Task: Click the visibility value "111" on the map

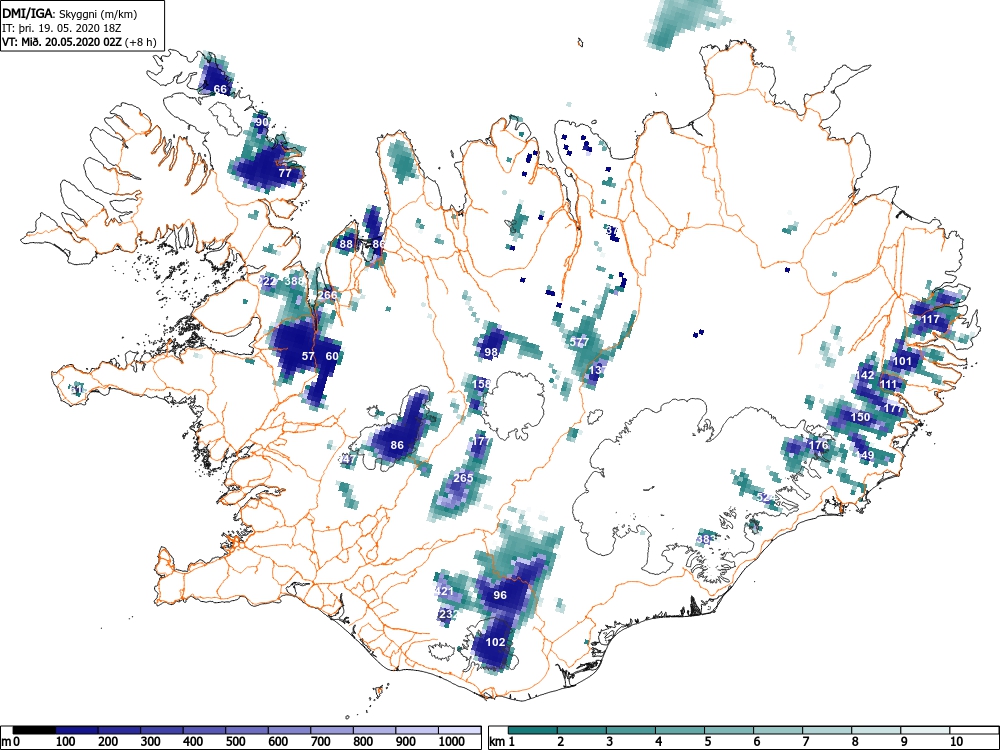Action: click(888, 384)
